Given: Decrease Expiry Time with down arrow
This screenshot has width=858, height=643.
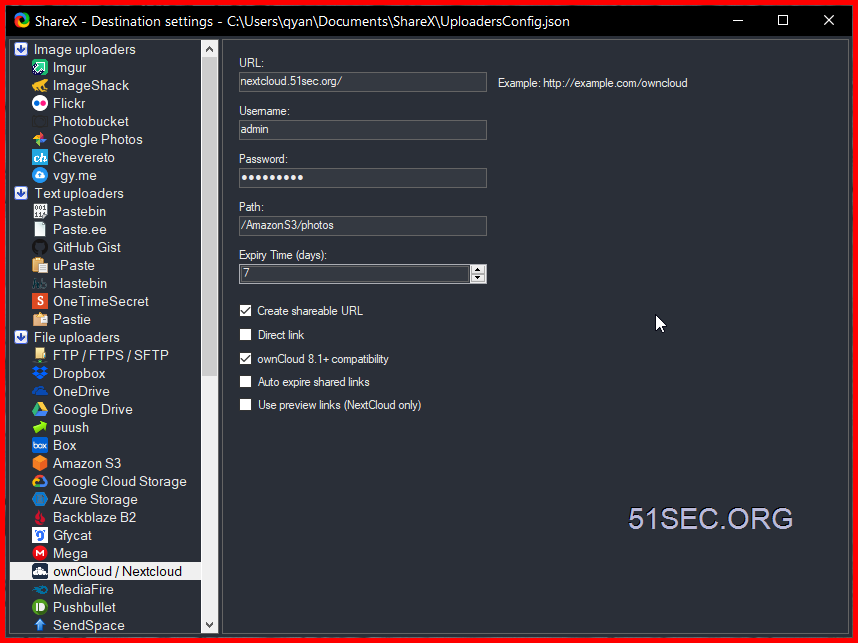Looking at the screenshot, I should (x=478, y=278).
